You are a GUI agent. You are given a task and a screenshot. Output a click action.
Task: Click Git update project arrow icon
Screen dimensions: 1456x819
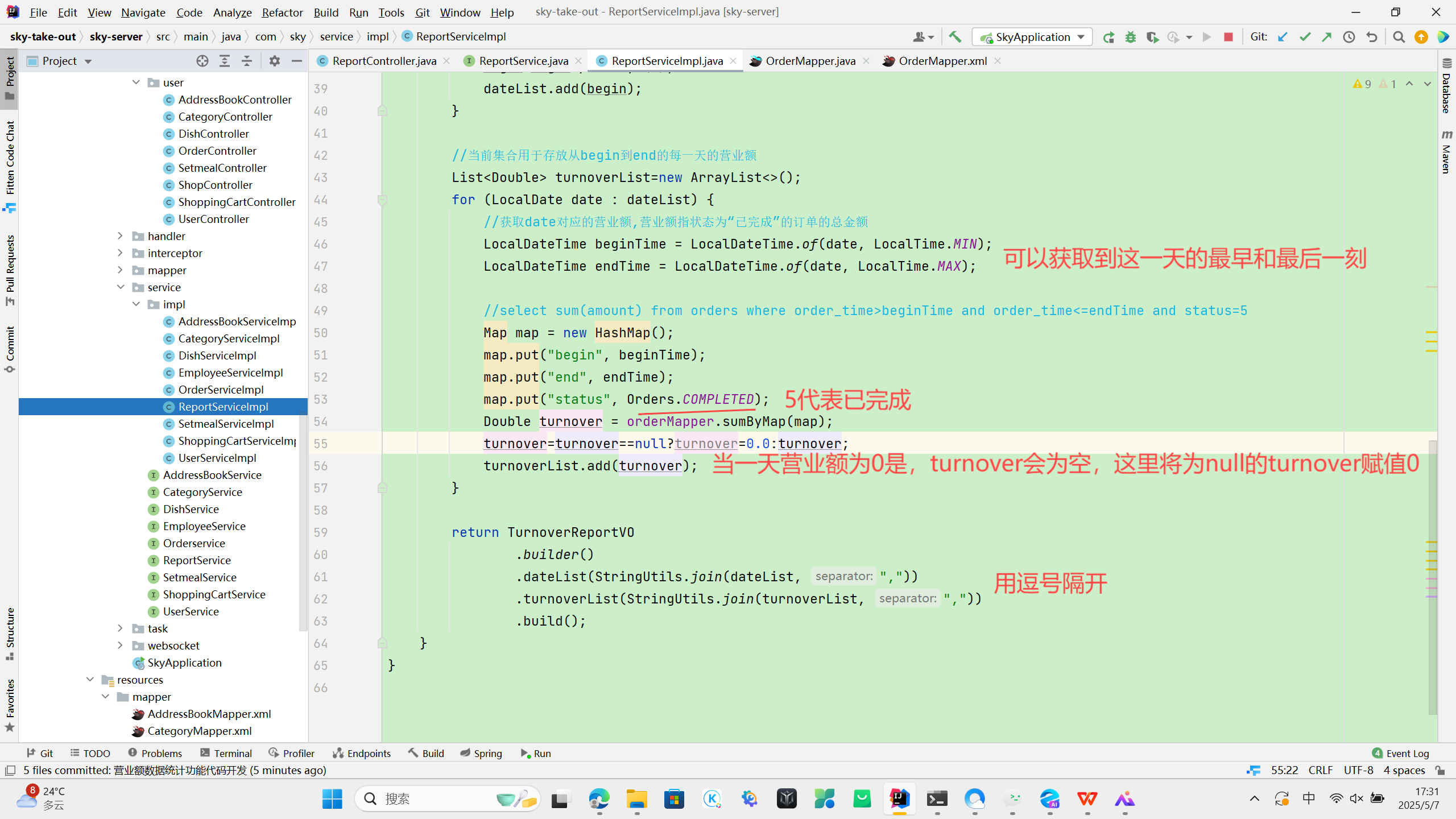[1283, 37]
